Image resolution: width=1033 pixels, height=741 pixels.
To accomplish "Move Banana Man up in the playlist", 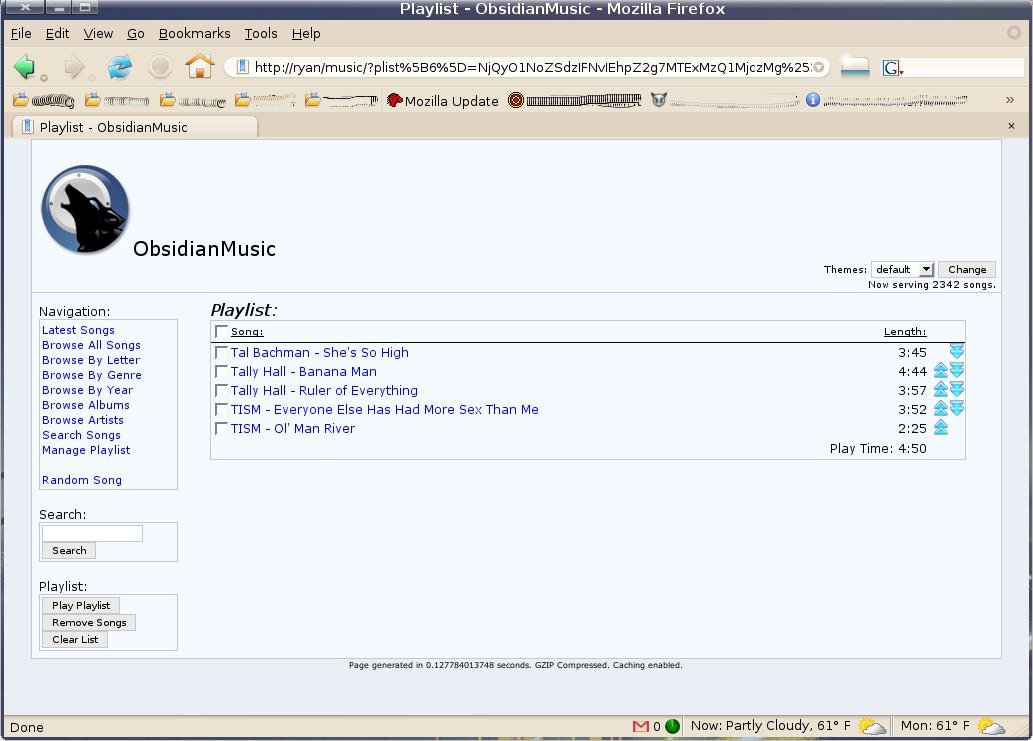I will point(941,370).
